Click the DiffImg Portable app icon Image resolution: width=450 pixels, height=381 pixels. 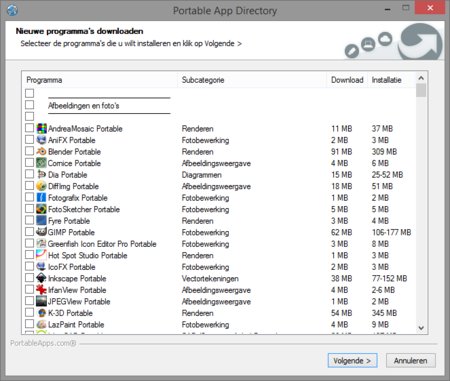pyautogui.click(x=41, y=186)
